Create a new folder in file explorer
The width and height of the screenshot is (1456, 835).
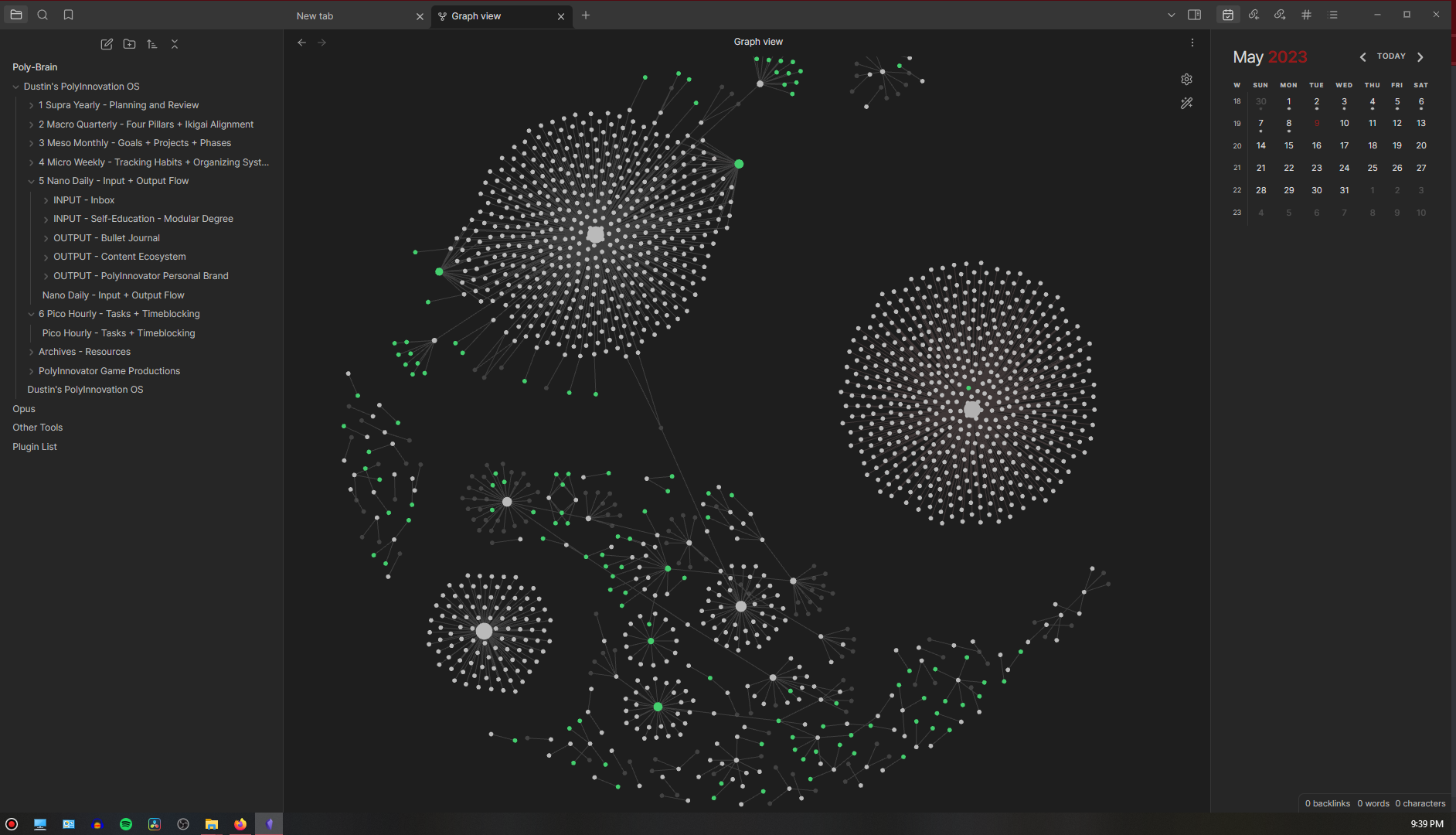coord(129,44)
